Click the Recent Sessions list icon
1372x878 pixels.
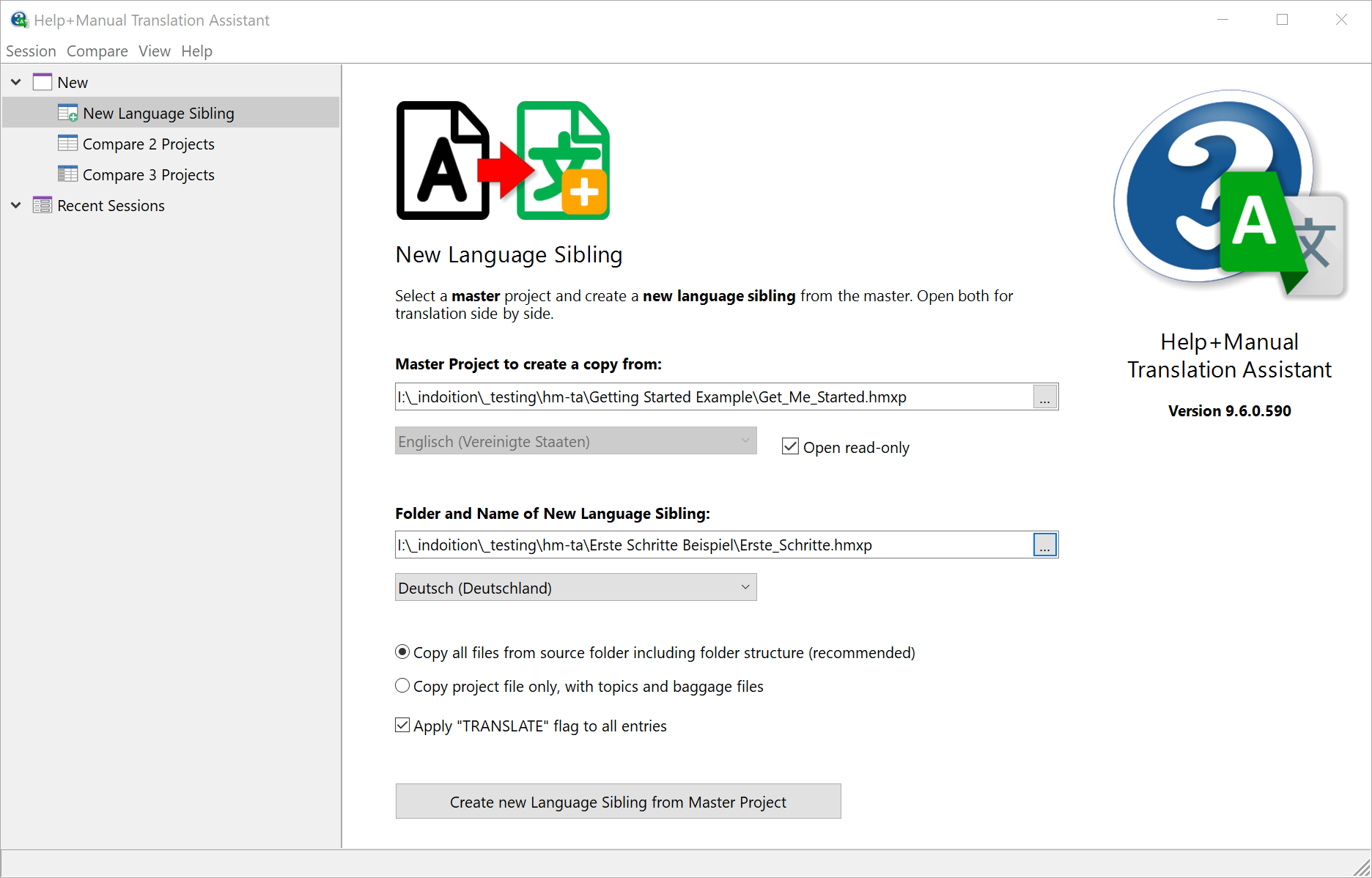[43, 205]
